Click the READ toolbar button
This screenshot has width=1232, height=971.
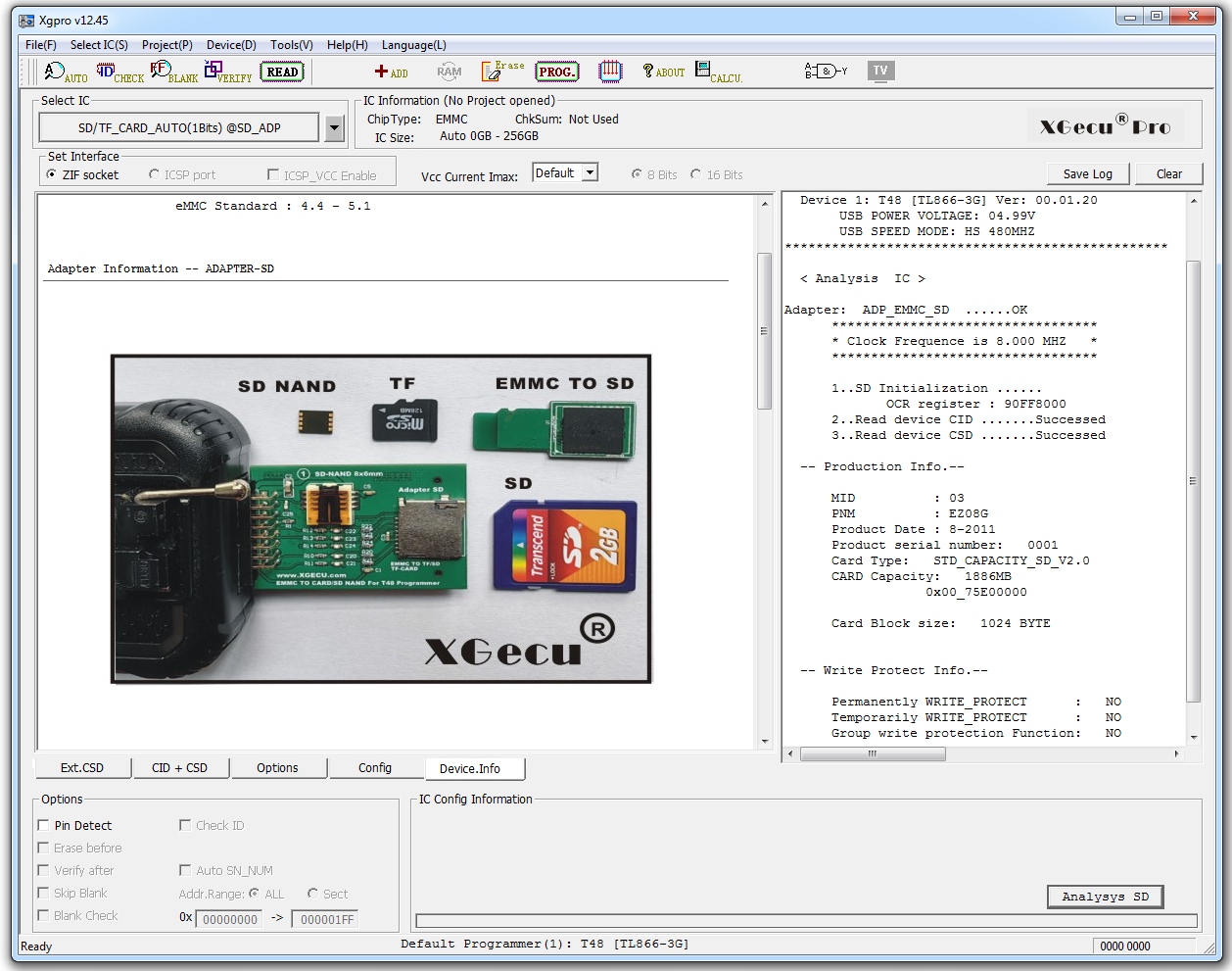pos(283,72)
